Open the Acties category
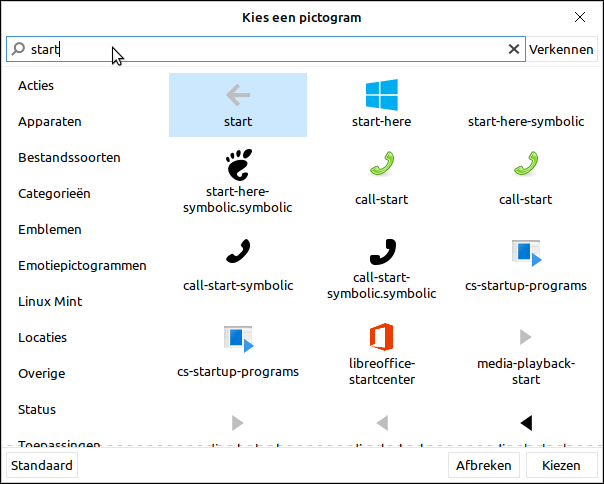 [x=36, y=86]
